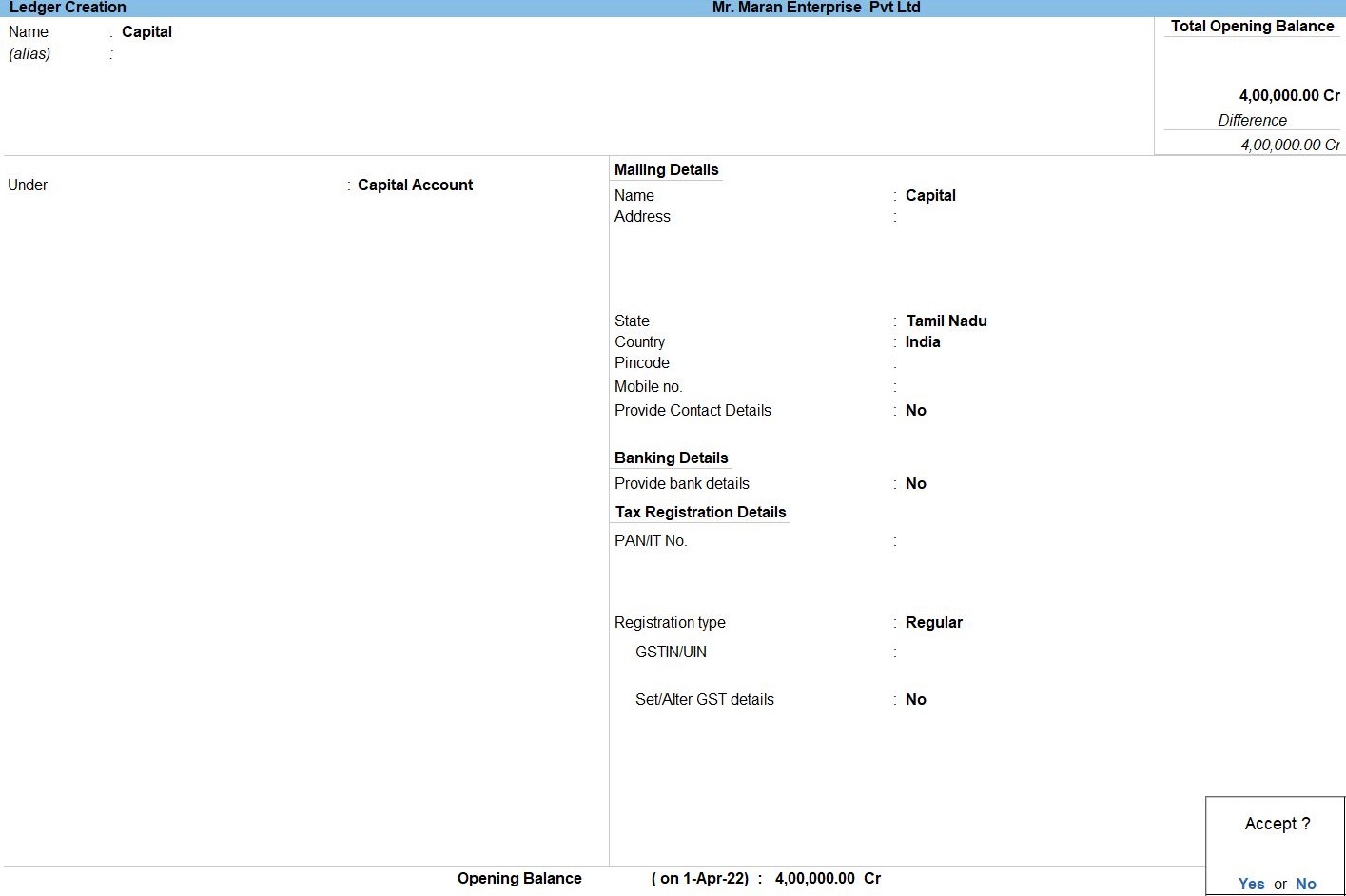The image size is (1346, 896).
Task: Click the Pincode input field
Action: [951, 363]
